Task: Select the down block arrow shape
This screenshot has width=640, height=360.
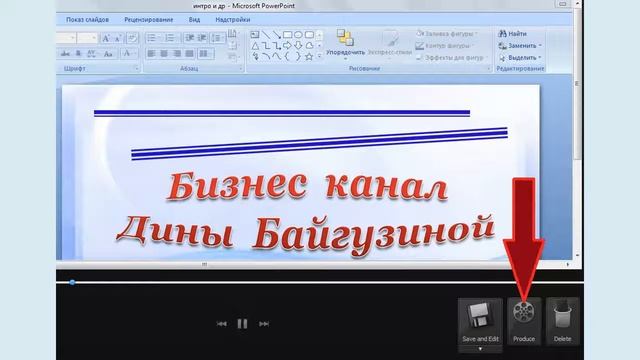Action: point(298,45)
